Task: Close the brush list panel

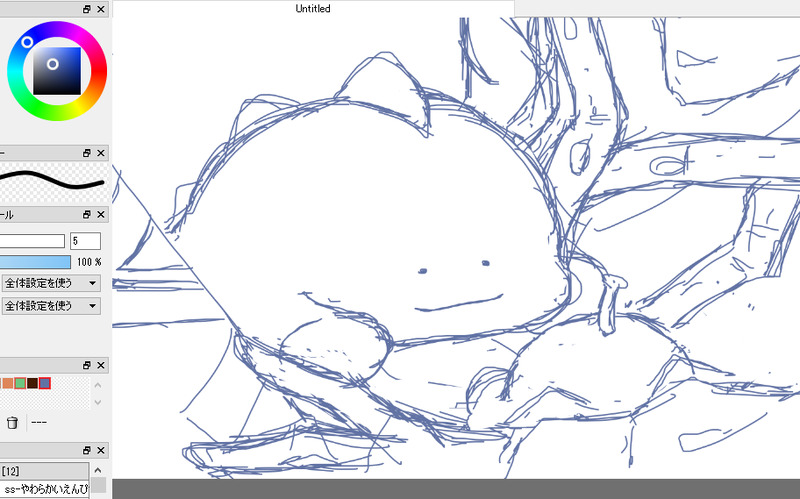Action: (101, 451)
